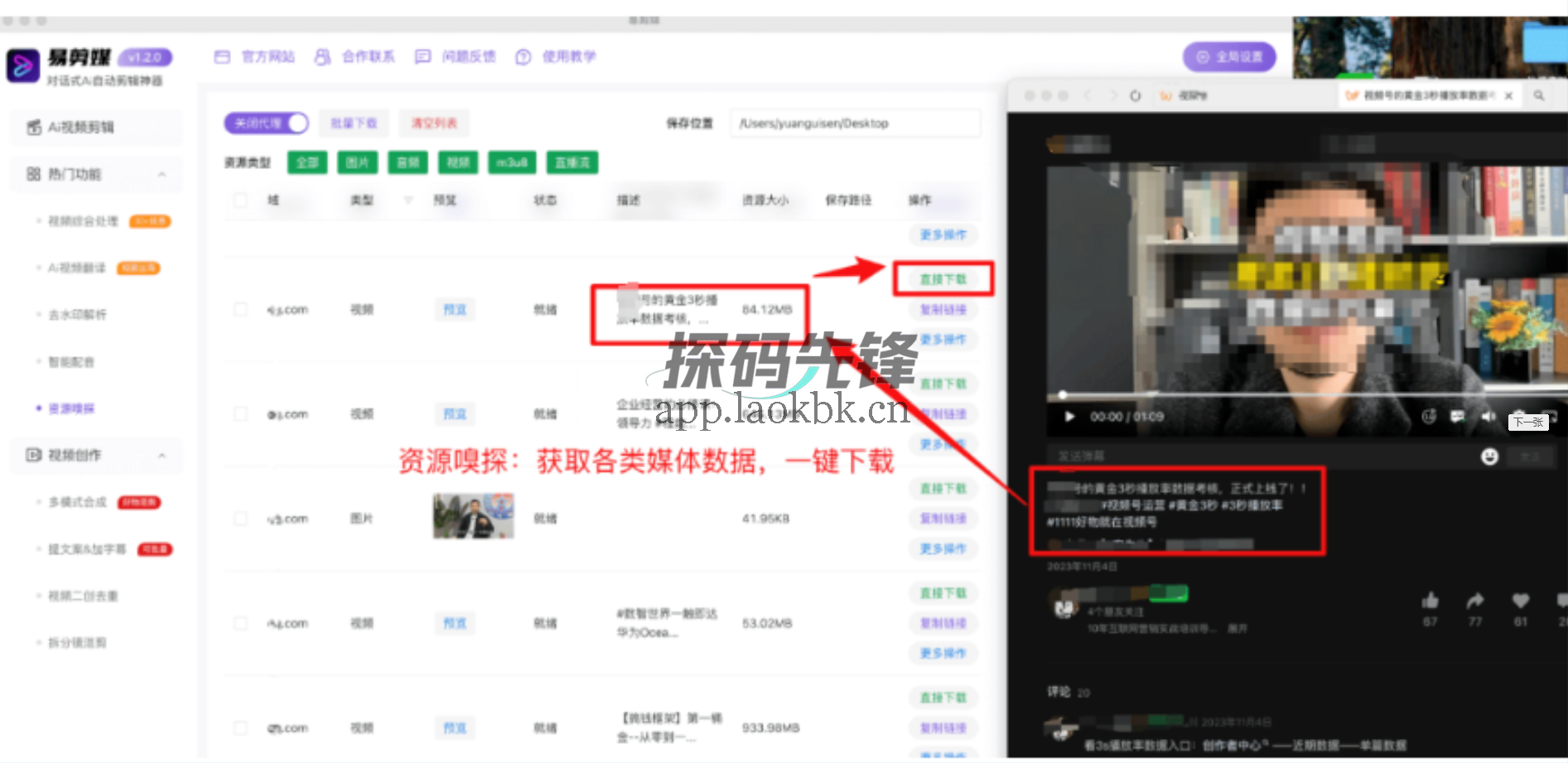
Task: Collapse the 热门功能 sidebar section
Action: 162,174
